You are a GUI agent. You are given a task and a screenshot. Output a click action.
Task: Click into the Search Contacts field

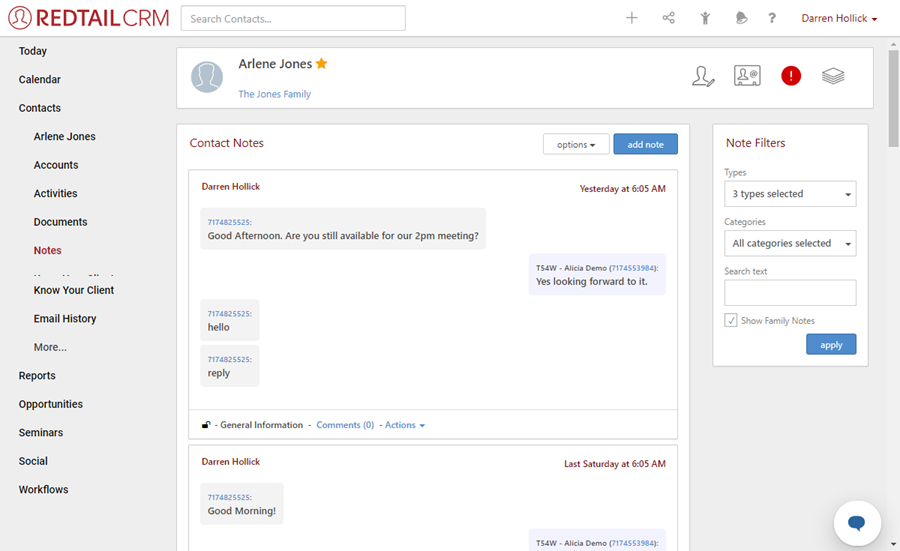[293, 18]
